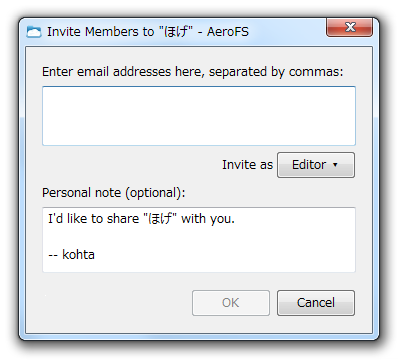The width and height of the screenshot is (402, 363).
Task: Click the AeroFS folder icon in title bar
Action: (34, 32)
